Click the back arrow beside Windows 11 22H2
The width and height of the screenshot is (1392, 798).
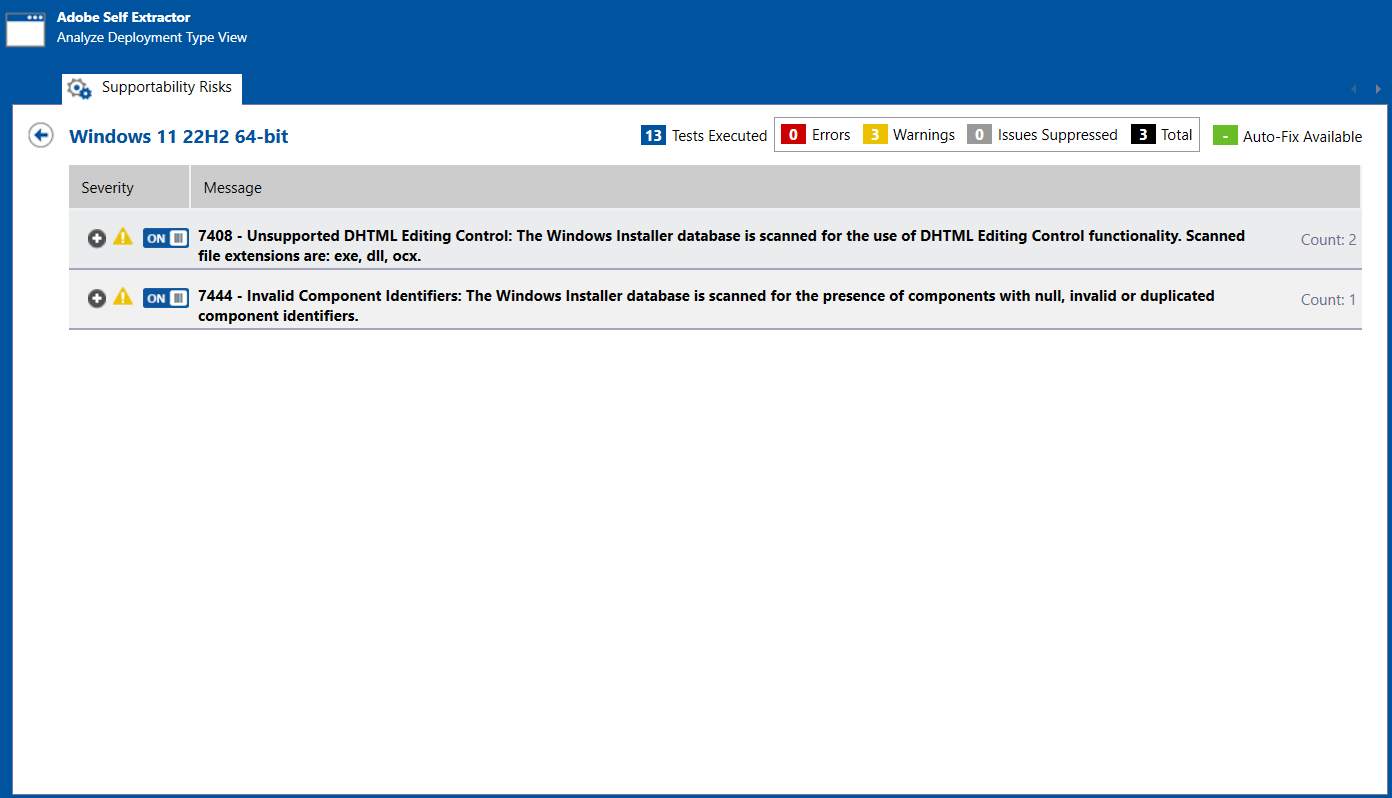pos(41,135)
